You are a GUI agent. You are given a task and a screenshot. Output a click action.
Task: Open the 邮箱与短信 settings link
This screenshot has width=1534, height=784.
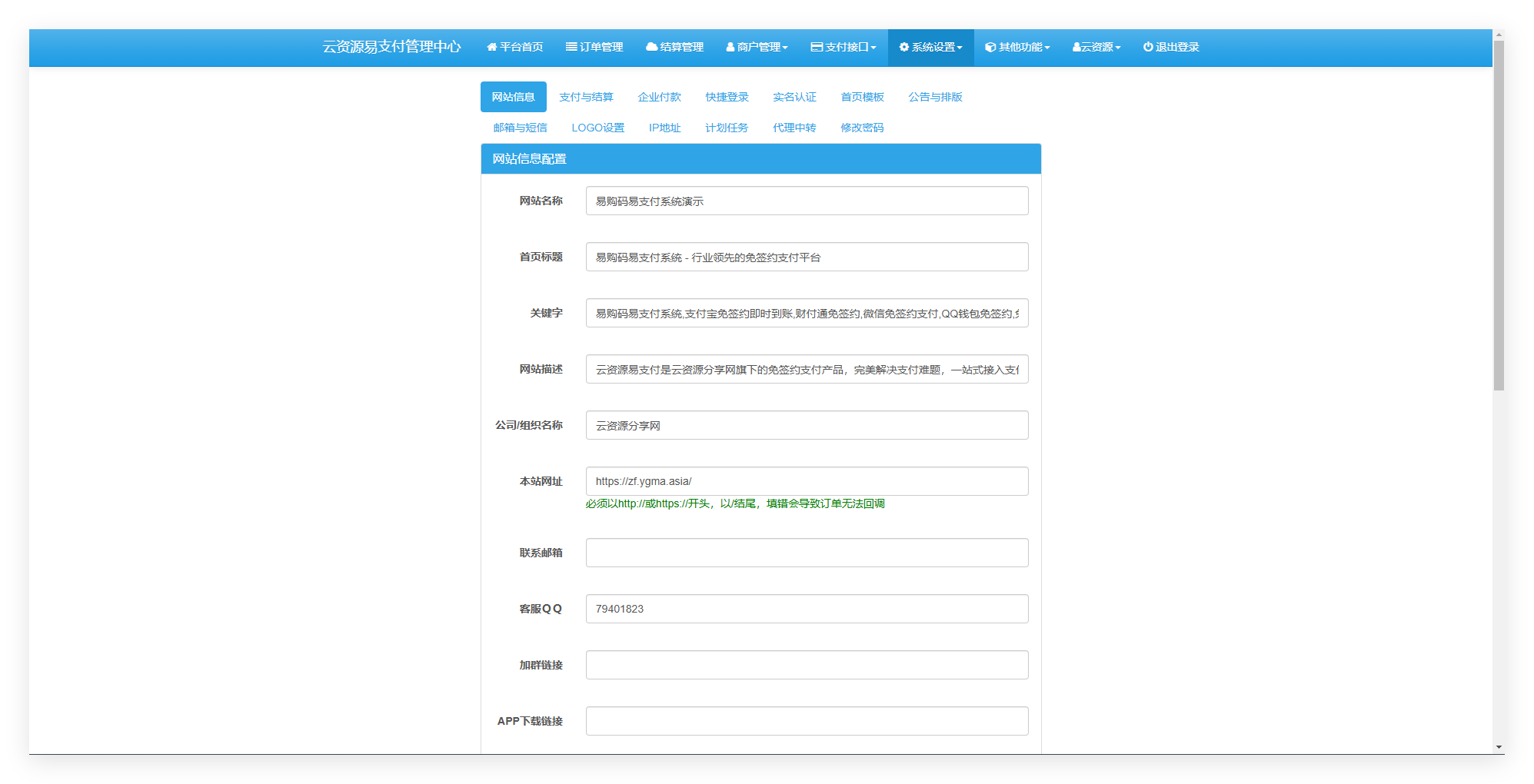[520, 128]
